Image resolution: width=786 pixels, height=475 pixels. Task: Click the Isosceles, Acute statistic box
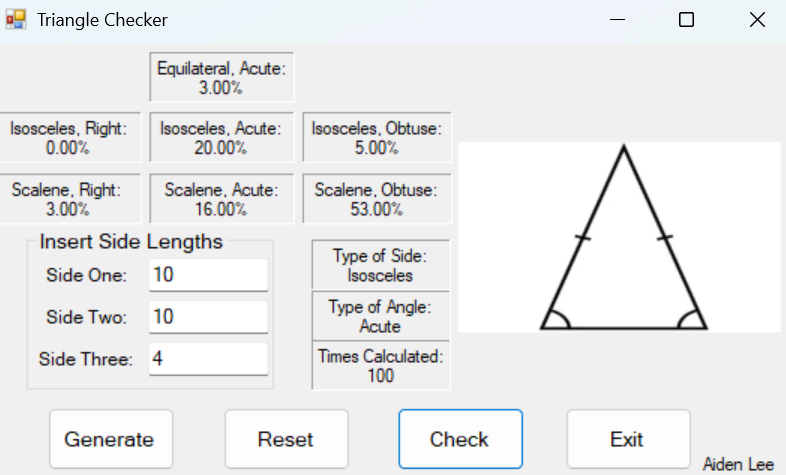[x=222, y=138]
